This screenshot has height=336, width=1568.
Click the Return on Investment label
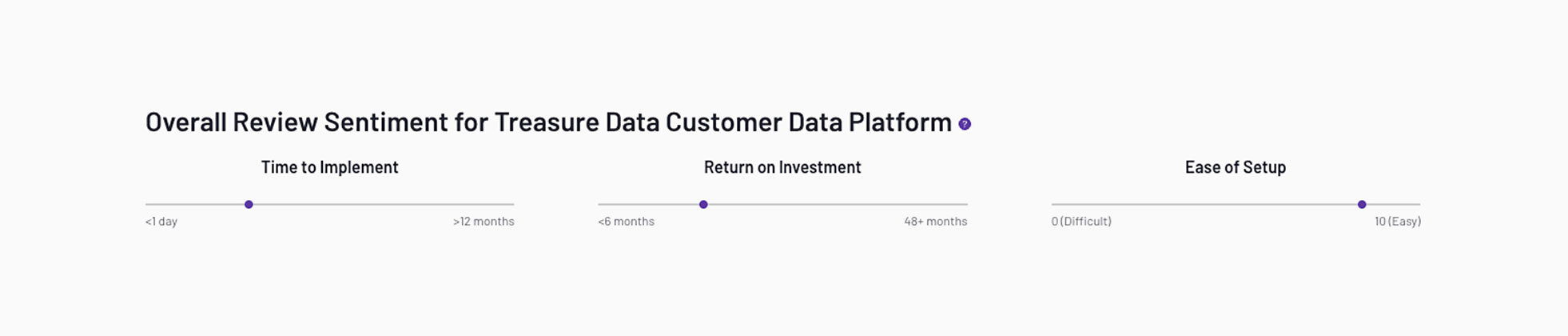[x=782, y=167]
